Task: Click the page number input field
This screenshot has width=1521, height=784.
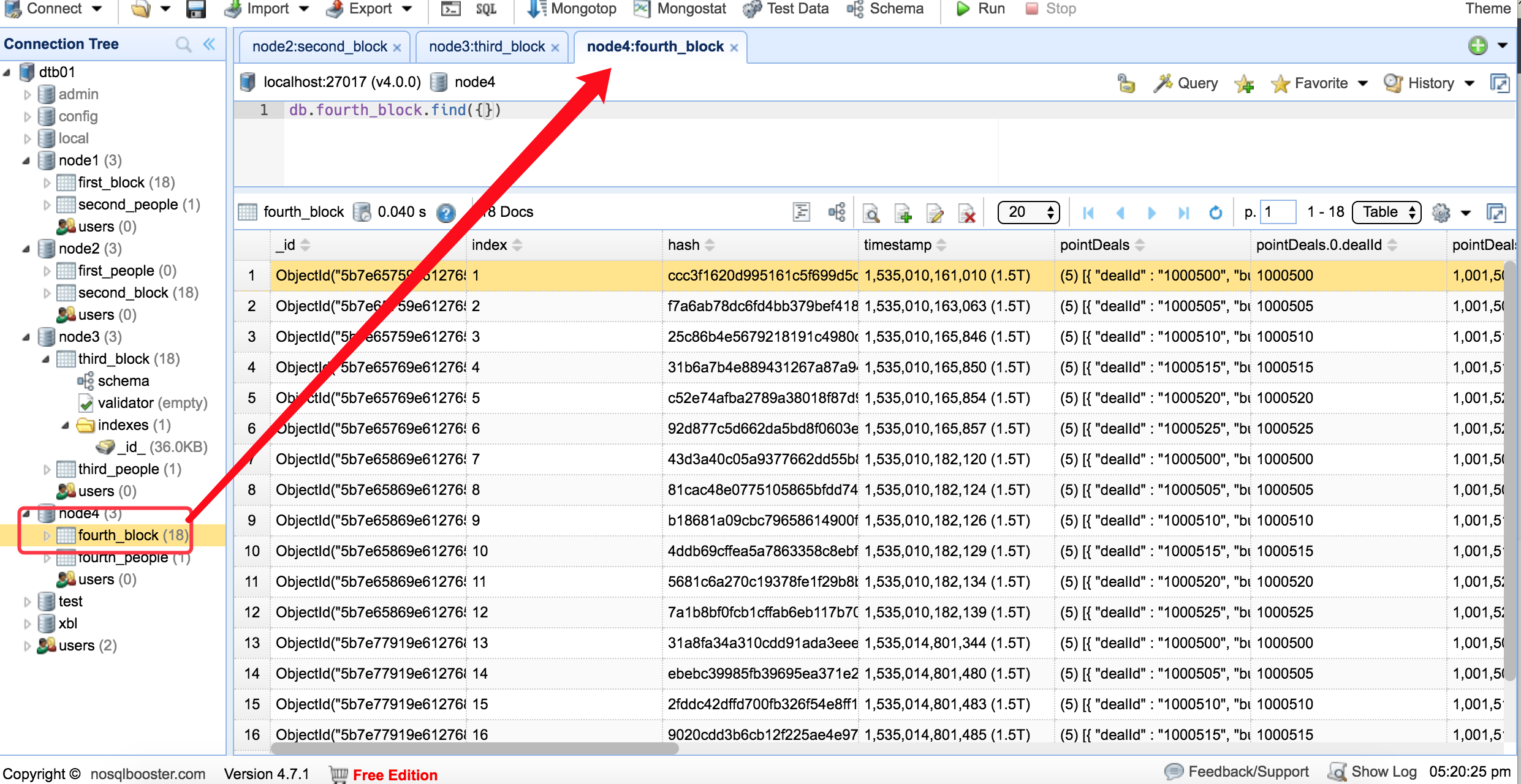Action: (1277, 212)
